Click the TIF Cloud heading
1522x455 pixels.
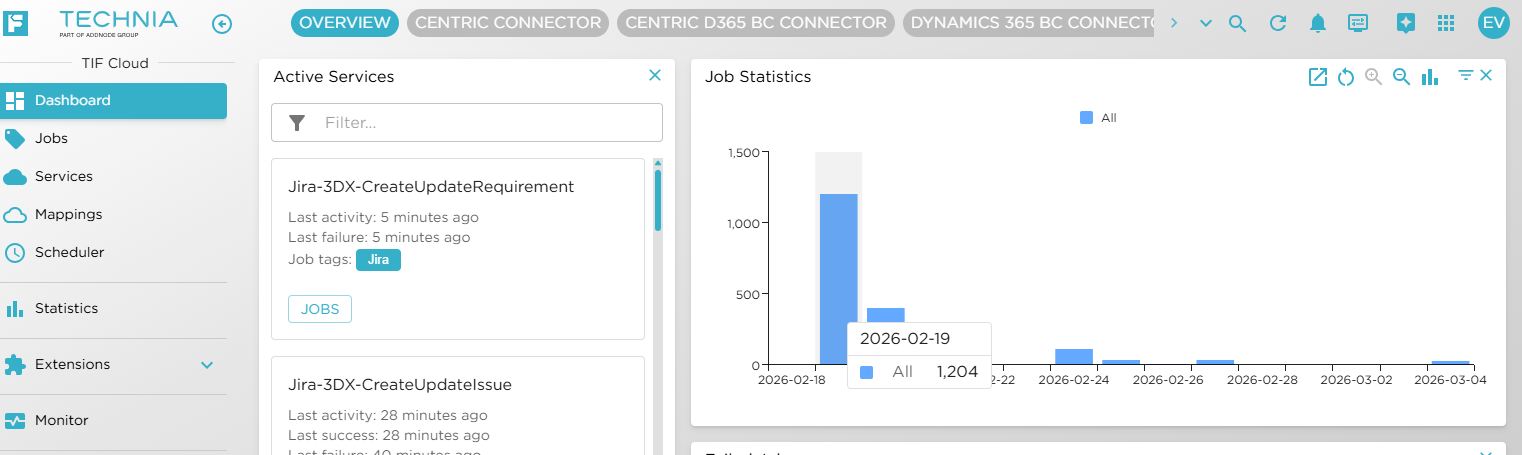(115, 63)
